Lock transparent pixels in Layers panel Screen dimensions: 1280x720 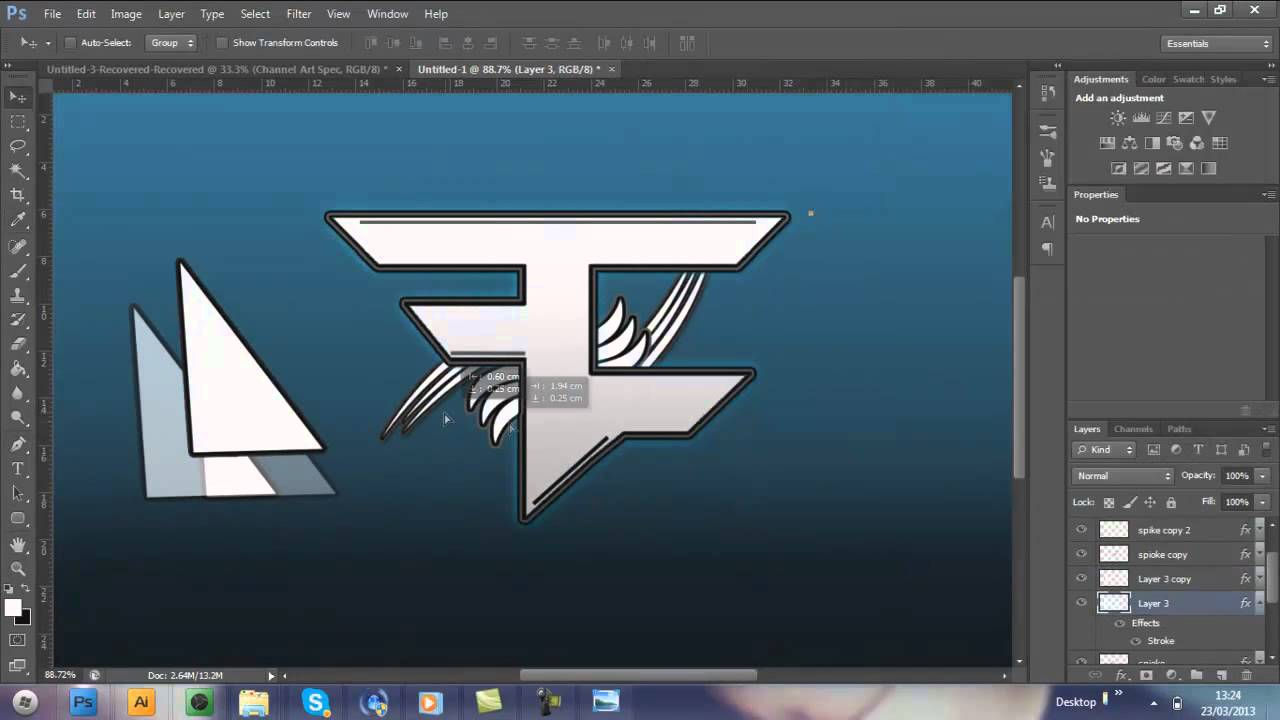[1108, 503]
